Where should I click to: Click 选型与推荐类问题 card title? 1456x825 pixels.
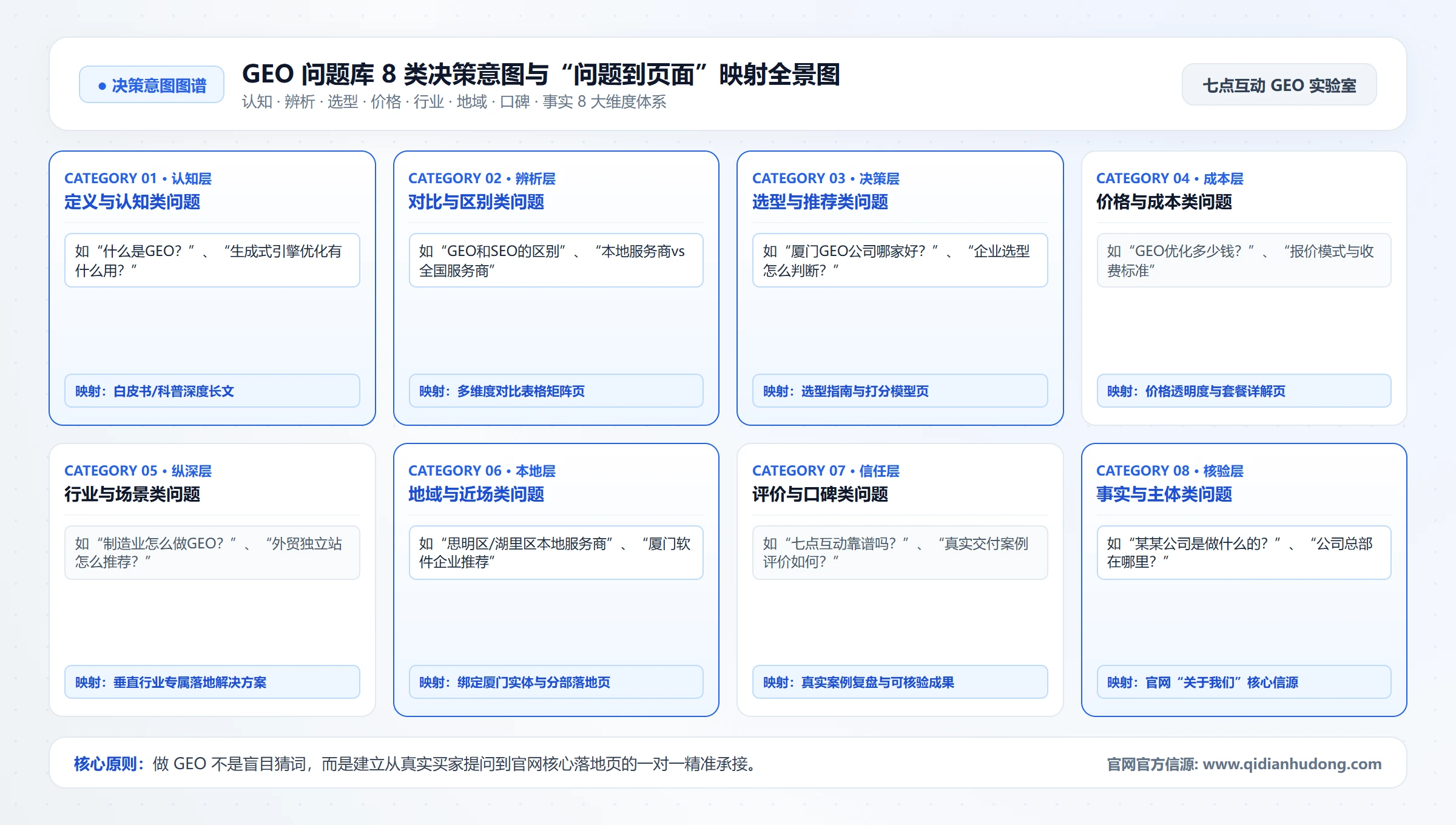[820, 202]
